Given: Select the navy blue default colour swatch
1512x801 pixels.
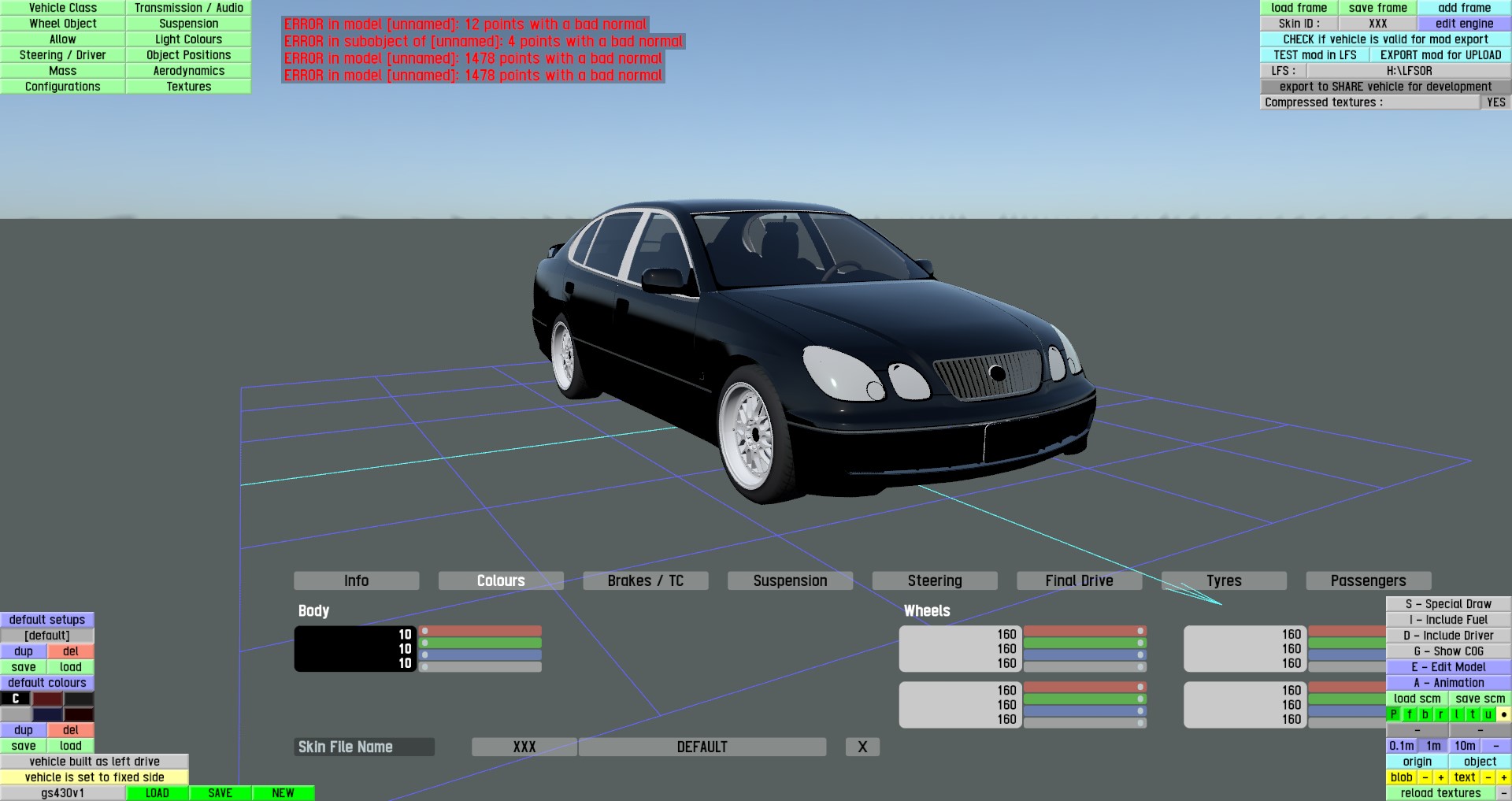Looking at the screenshot, I should pyautogui.click(x=47, y=714).
